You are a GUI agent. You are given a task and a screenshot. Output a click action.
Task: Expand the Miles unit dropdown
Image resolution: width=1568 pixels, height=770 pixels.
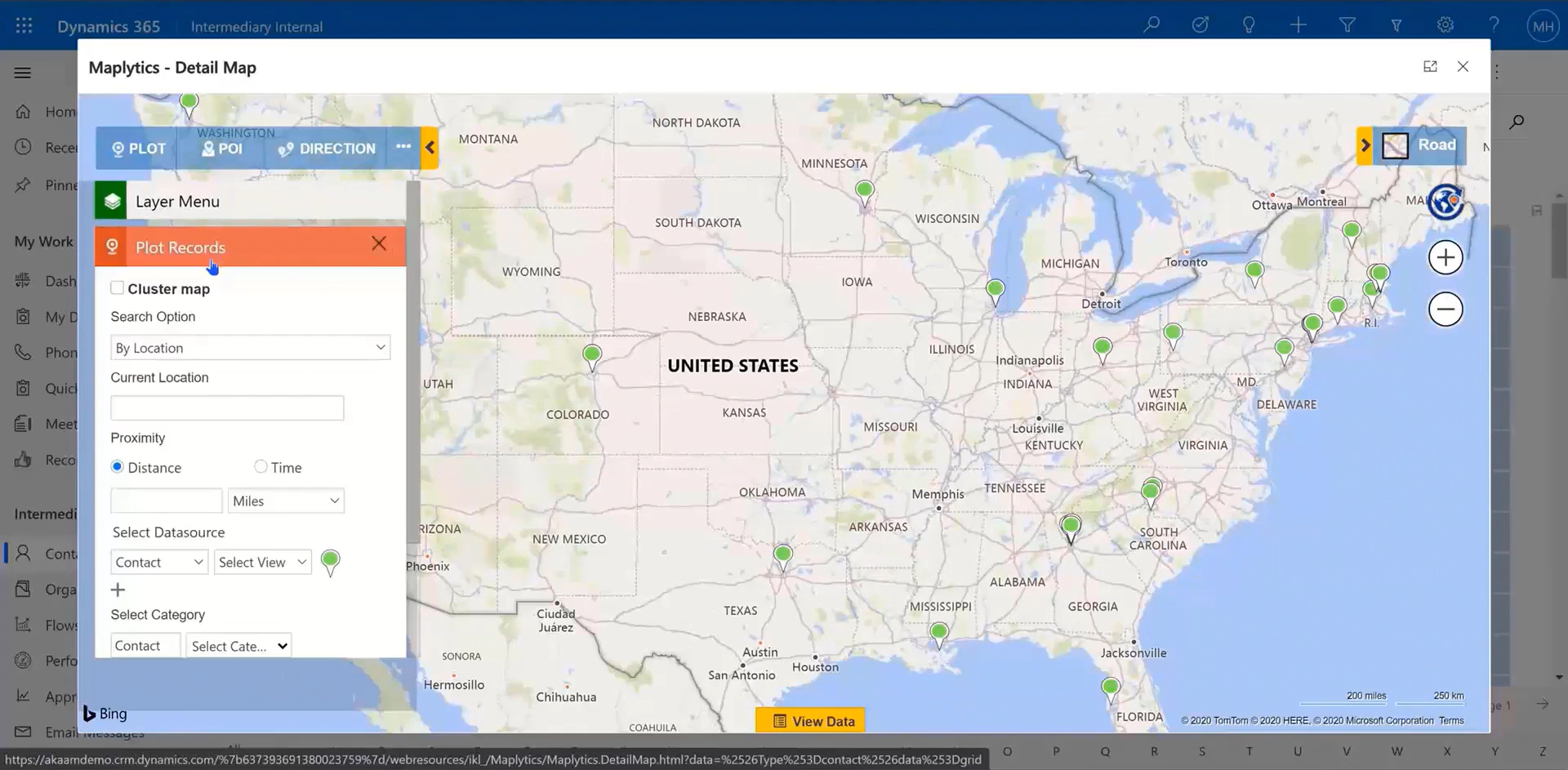click(x=286, y=501)
